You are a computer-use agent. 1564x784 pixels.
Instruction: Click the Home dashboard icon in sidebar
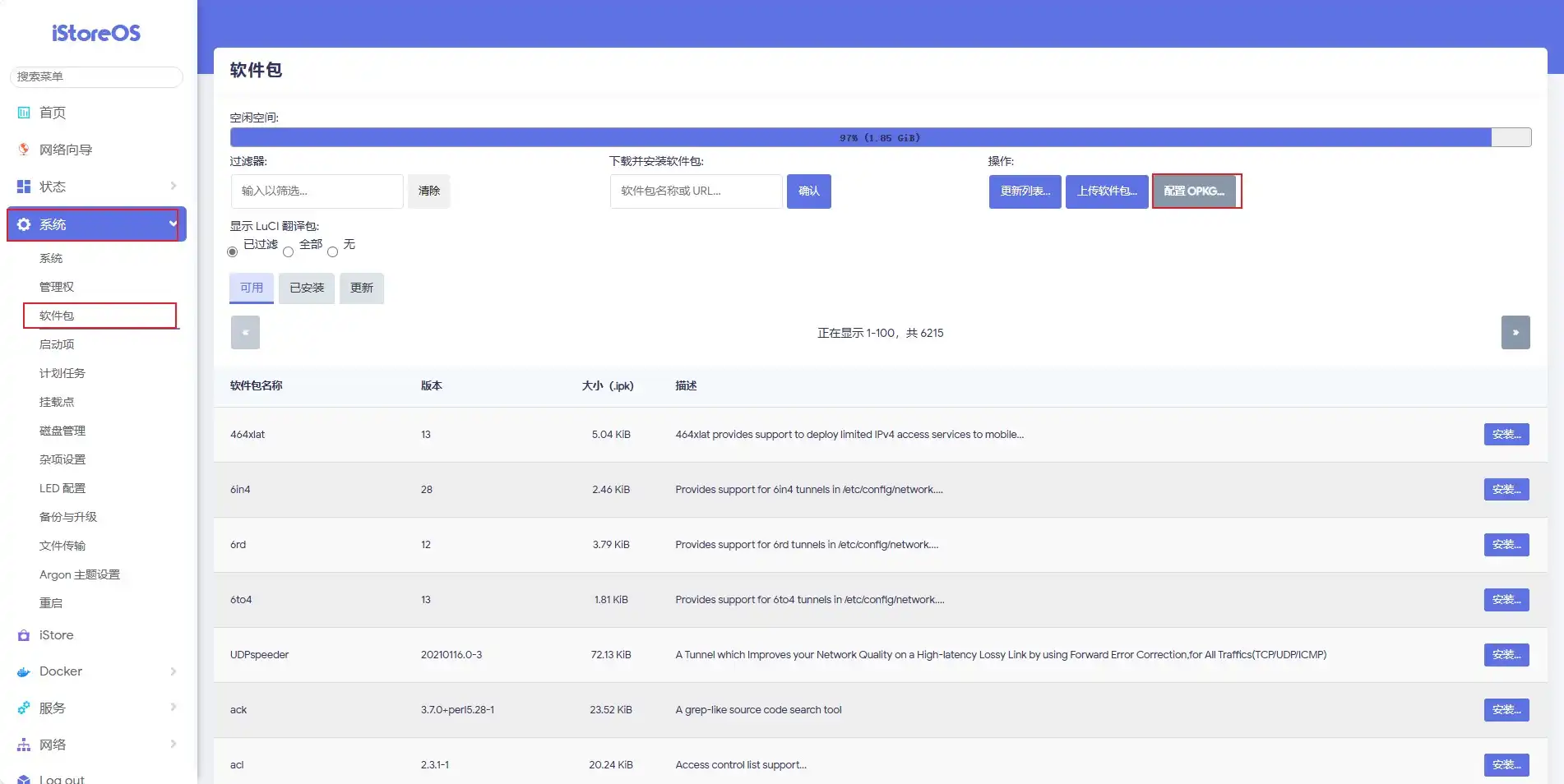[x=24, y=113]
